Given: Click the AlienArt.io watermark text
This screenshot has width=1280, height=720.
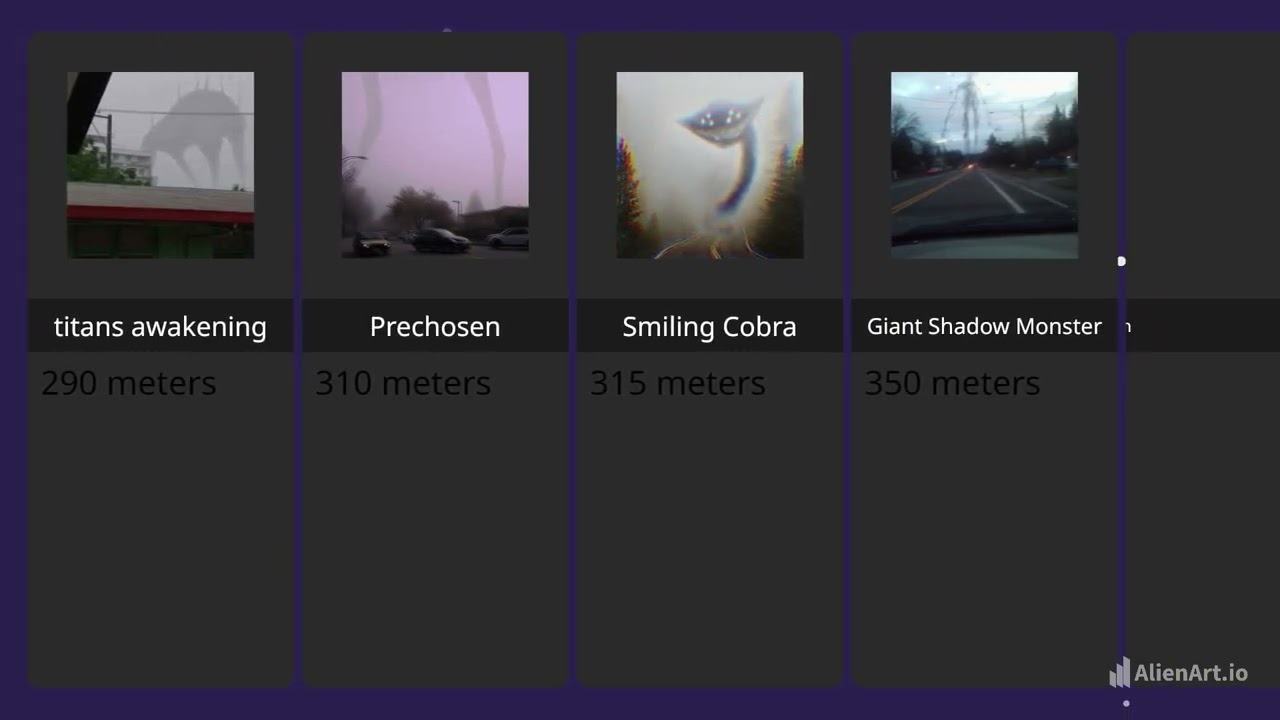Looking at the screenshot, I should pos(1191,673).
